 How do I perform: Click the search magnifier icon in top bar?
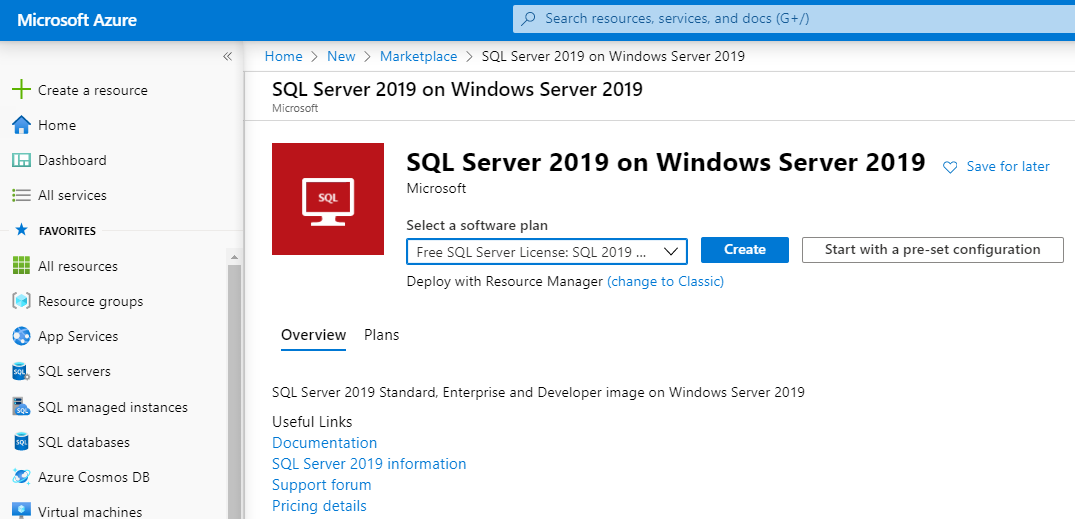[x=528, y=19]
